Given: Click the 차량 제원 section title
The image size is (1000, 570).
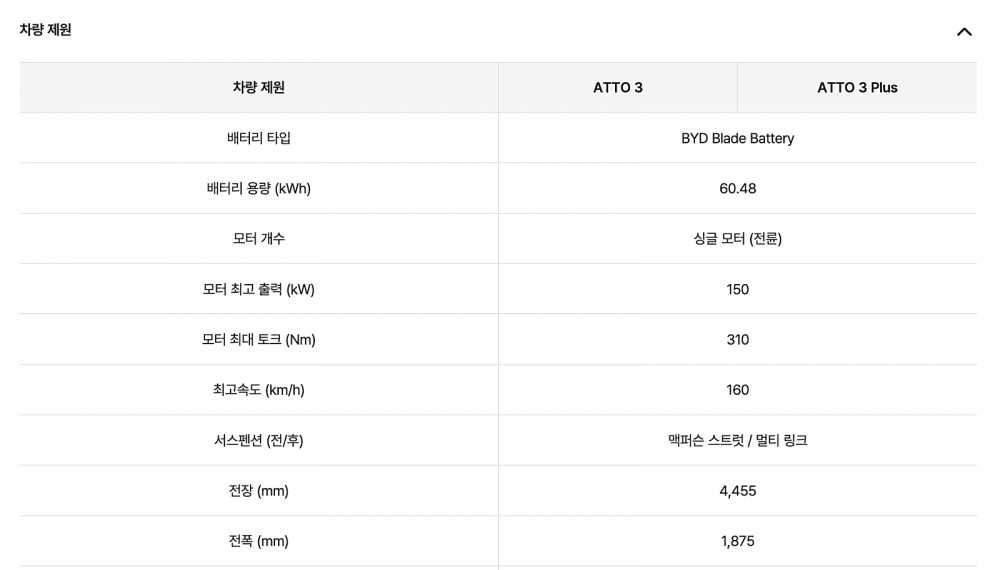Looking at the screenshot, I should (x=46, y=30).
